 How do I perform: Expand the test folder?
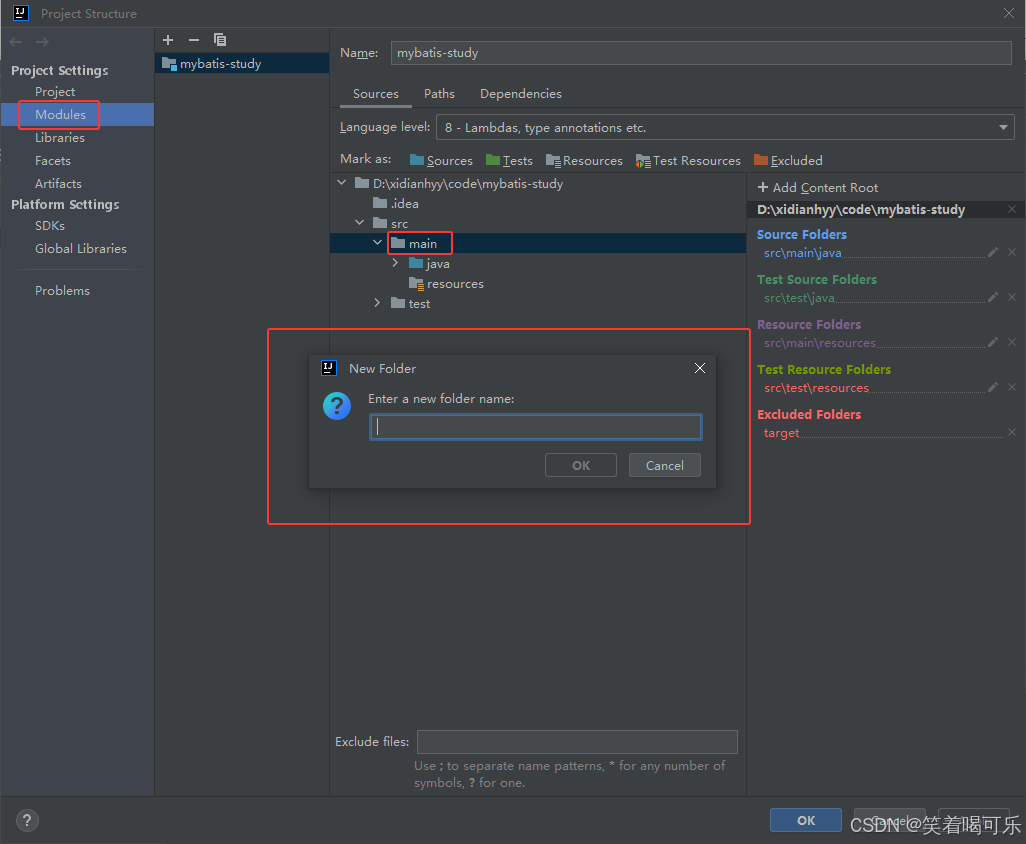[x=378, y=303]
